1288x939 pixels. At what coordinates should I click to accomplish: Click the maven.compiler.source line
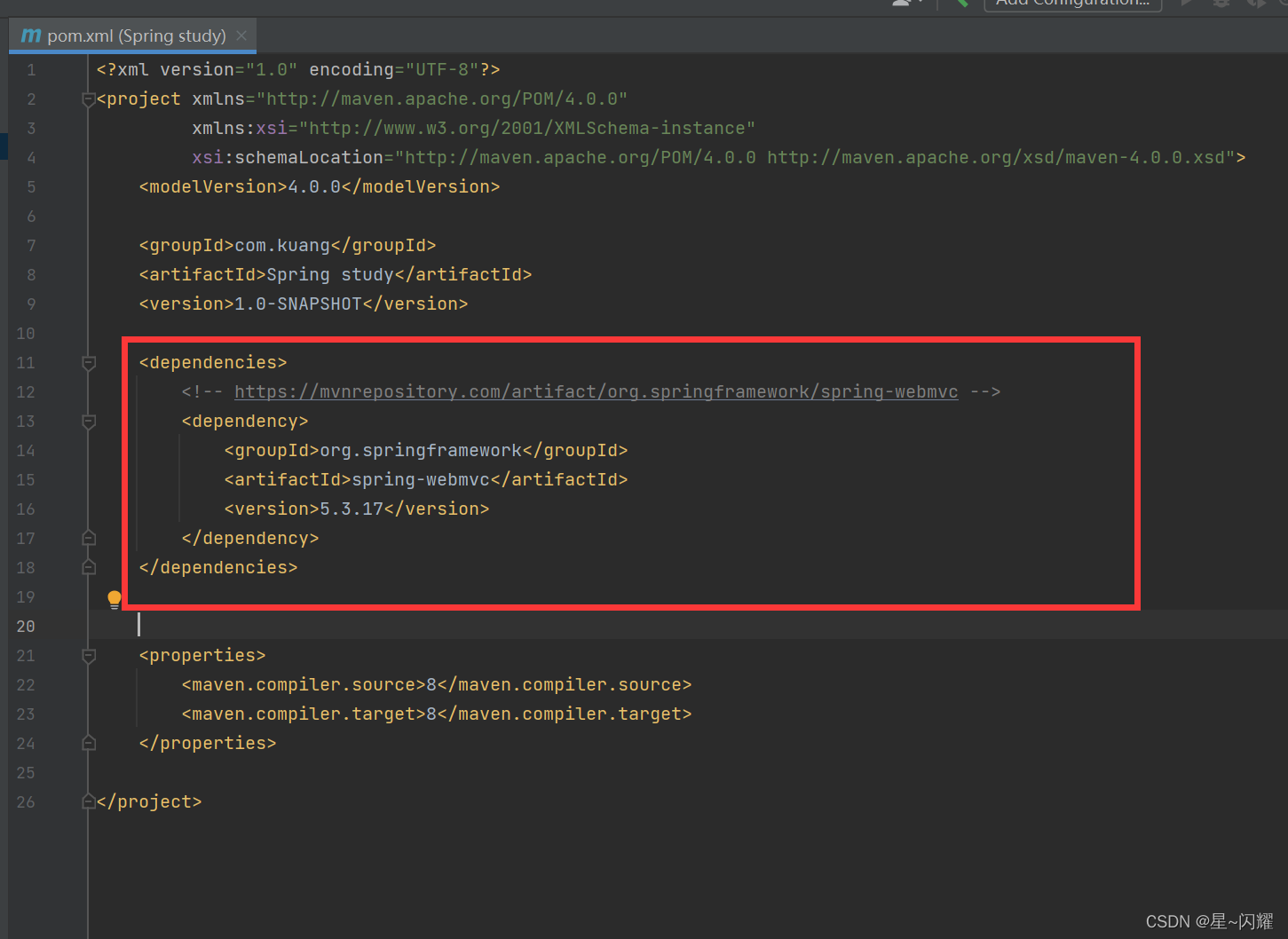click(437, 684)
